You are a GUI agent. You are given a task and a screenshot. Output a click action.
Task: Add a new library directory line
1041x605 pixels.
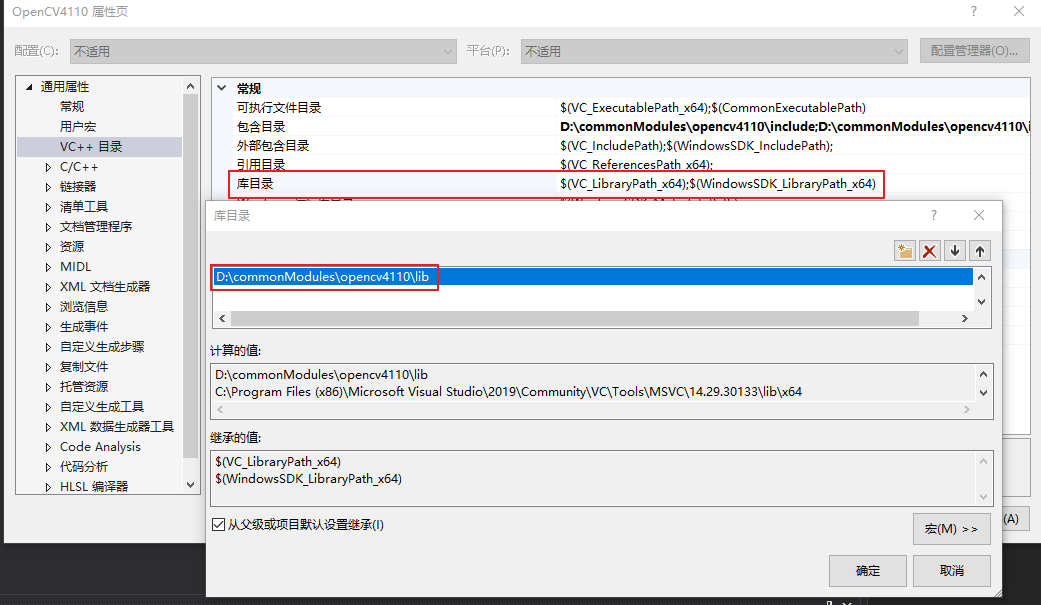click(904, 250)
